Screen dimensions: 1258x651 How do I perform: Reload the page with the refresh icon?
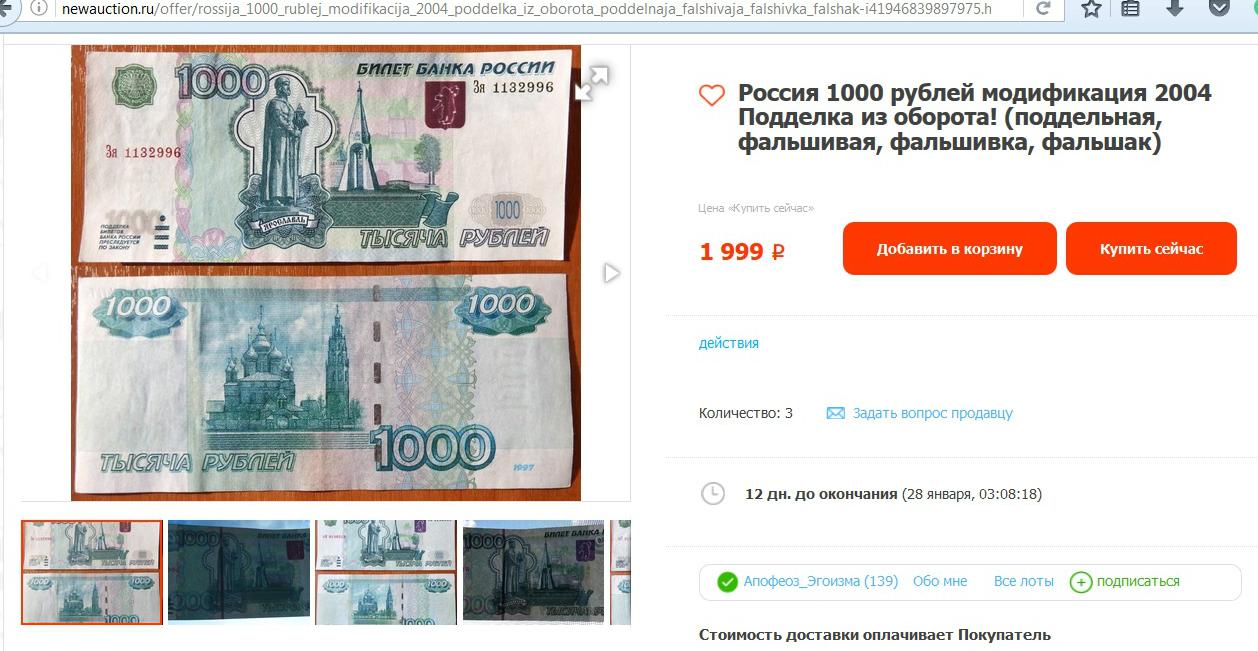(x=1043, y=9)
